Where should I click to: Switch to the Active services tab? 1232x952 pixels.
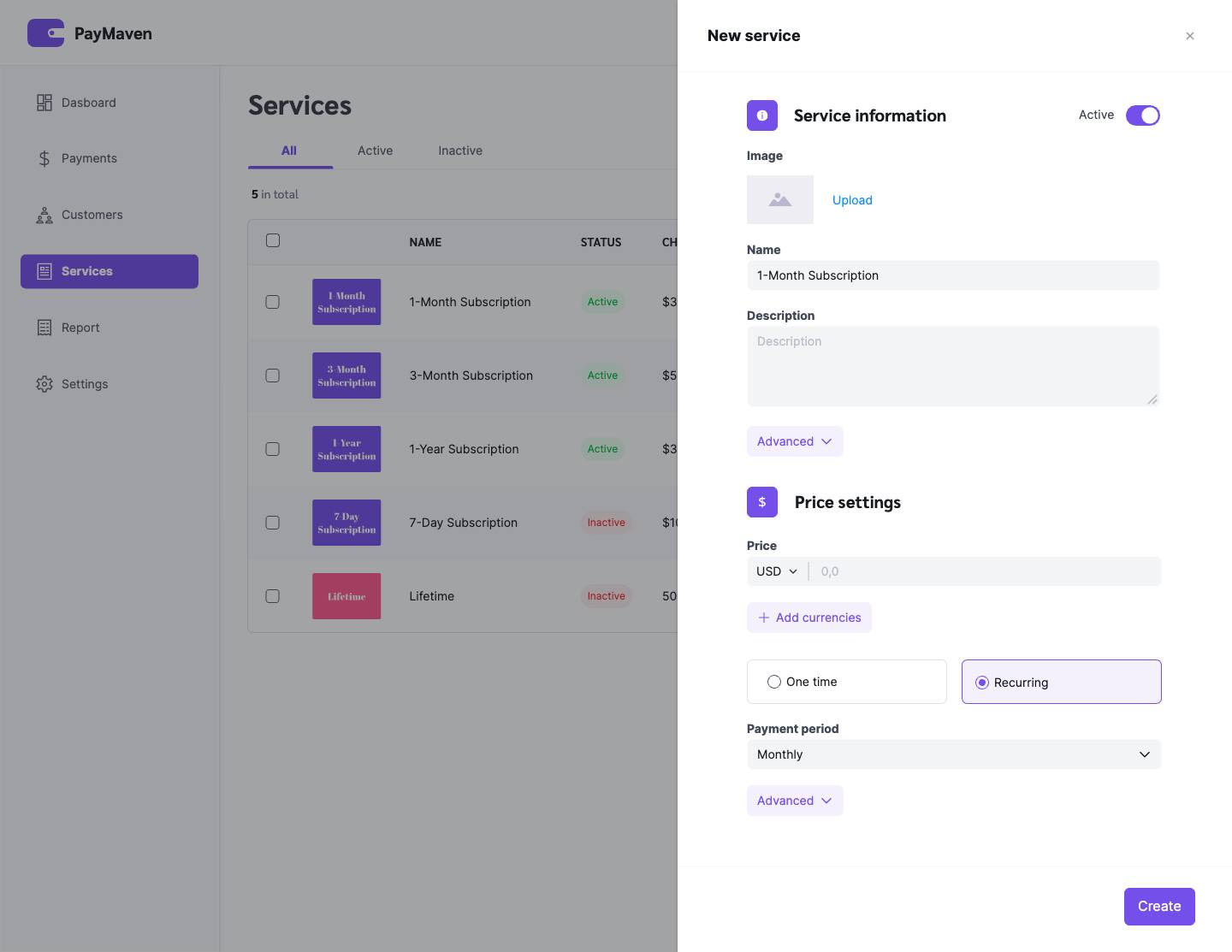tap(375, 151)
